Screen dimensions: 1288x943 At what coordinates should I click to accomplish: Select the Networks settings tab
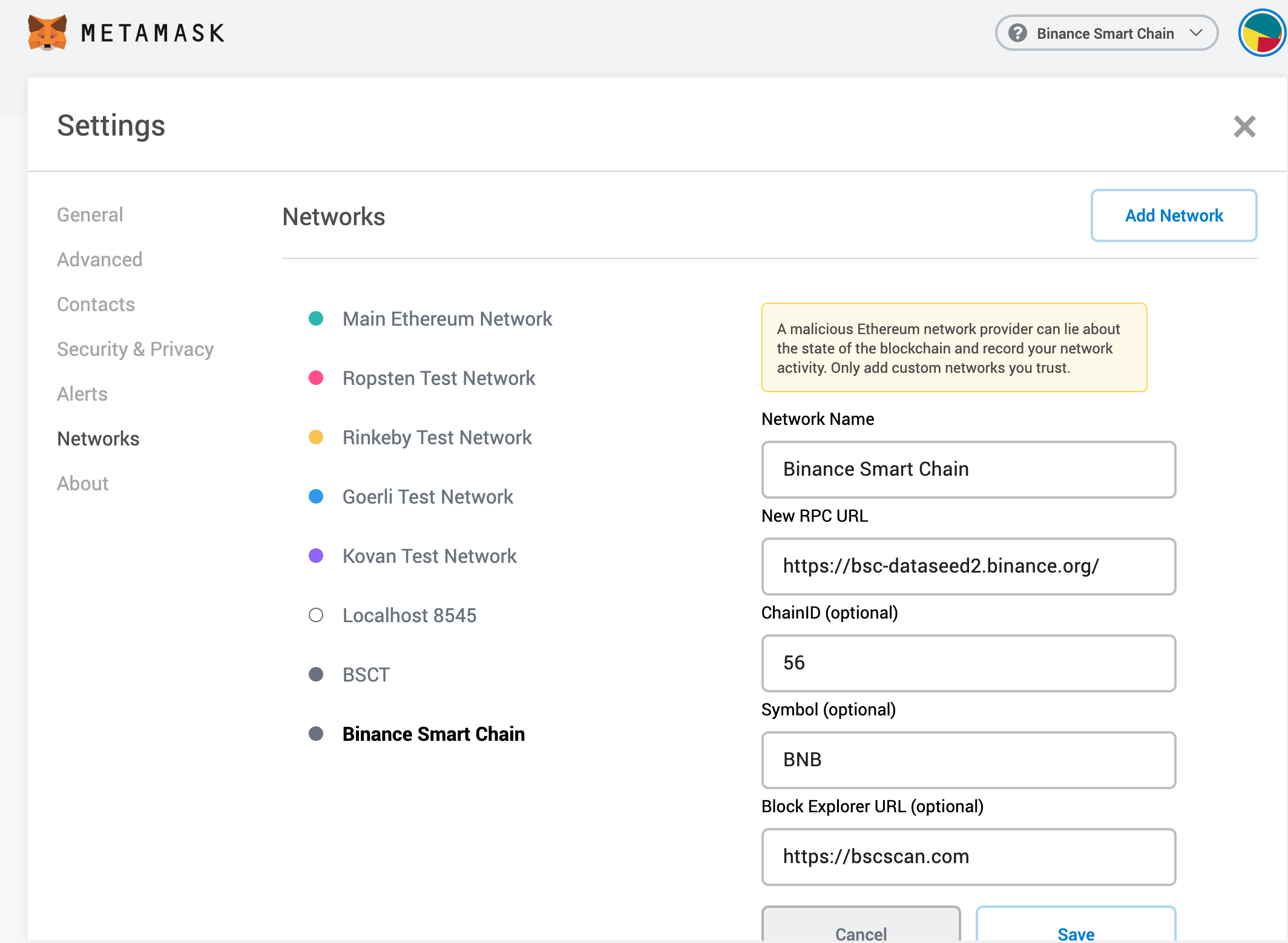point(98,439)
